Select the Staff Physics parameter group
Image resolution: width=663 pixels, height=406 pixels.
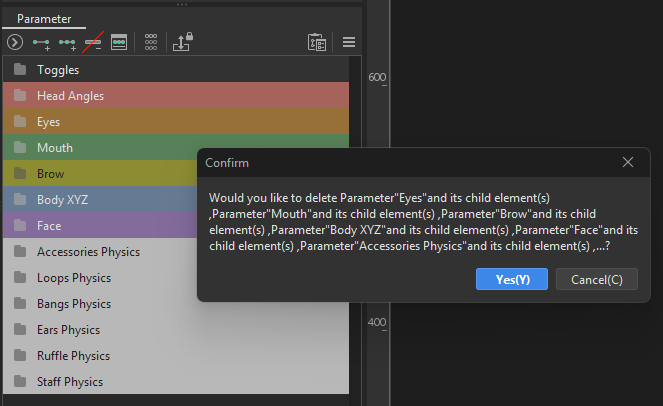[70, 382]
